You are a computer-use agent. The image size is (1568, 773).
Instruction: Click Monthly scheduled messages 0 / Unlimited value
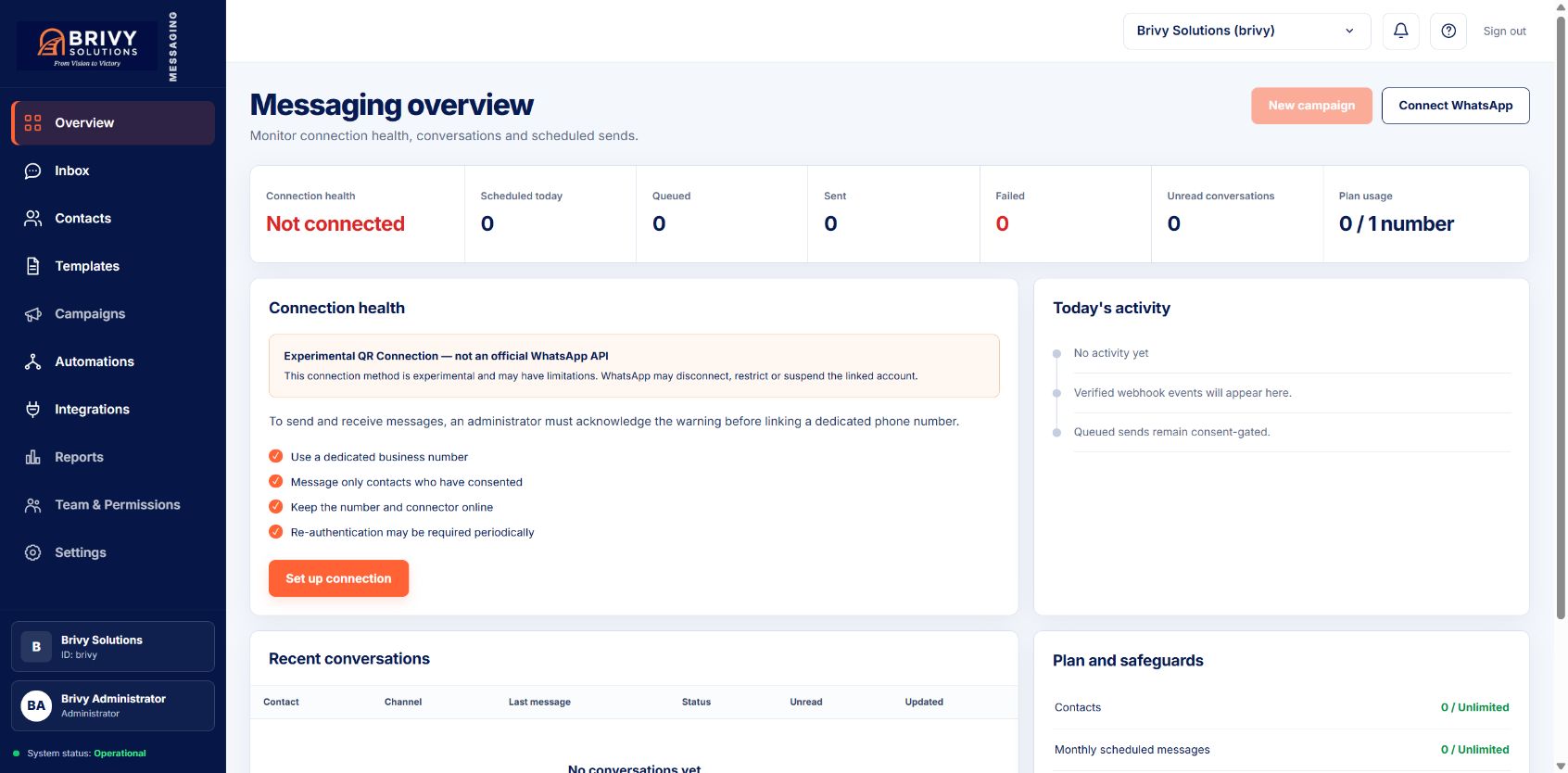(1474, 750)
